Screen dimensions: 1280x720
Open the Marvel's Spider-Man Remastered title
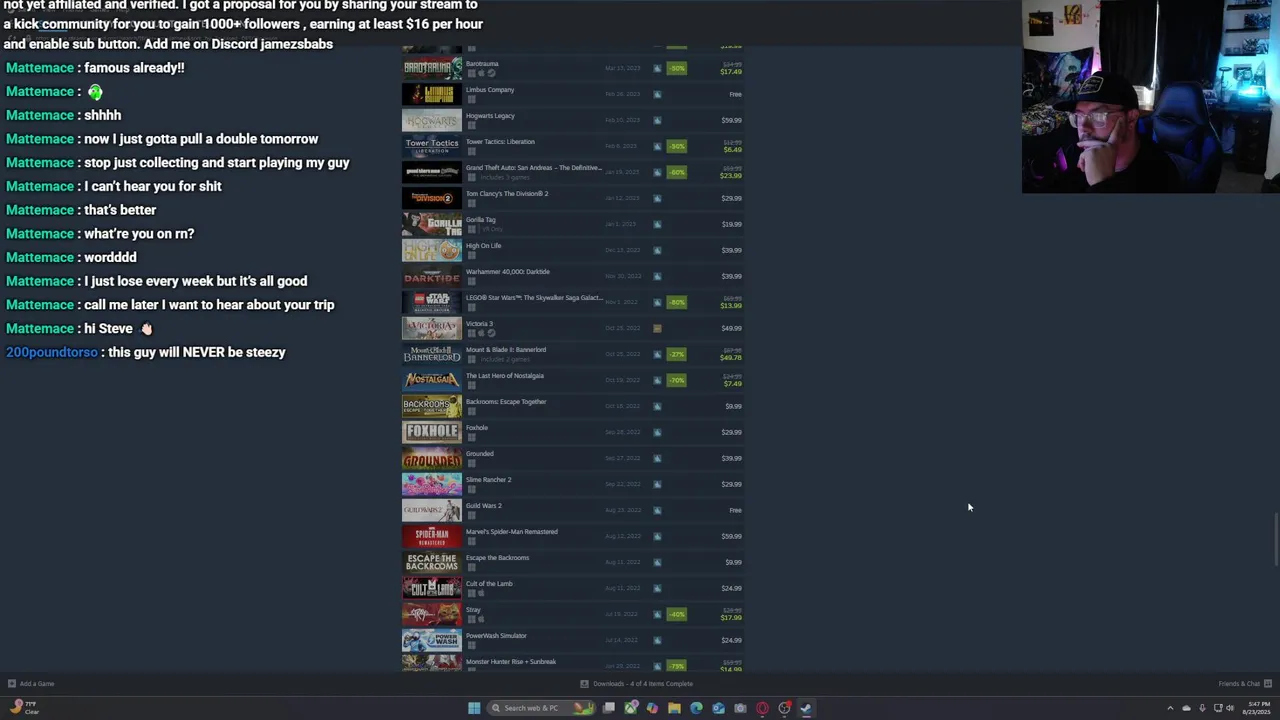[x=512, y=532]
